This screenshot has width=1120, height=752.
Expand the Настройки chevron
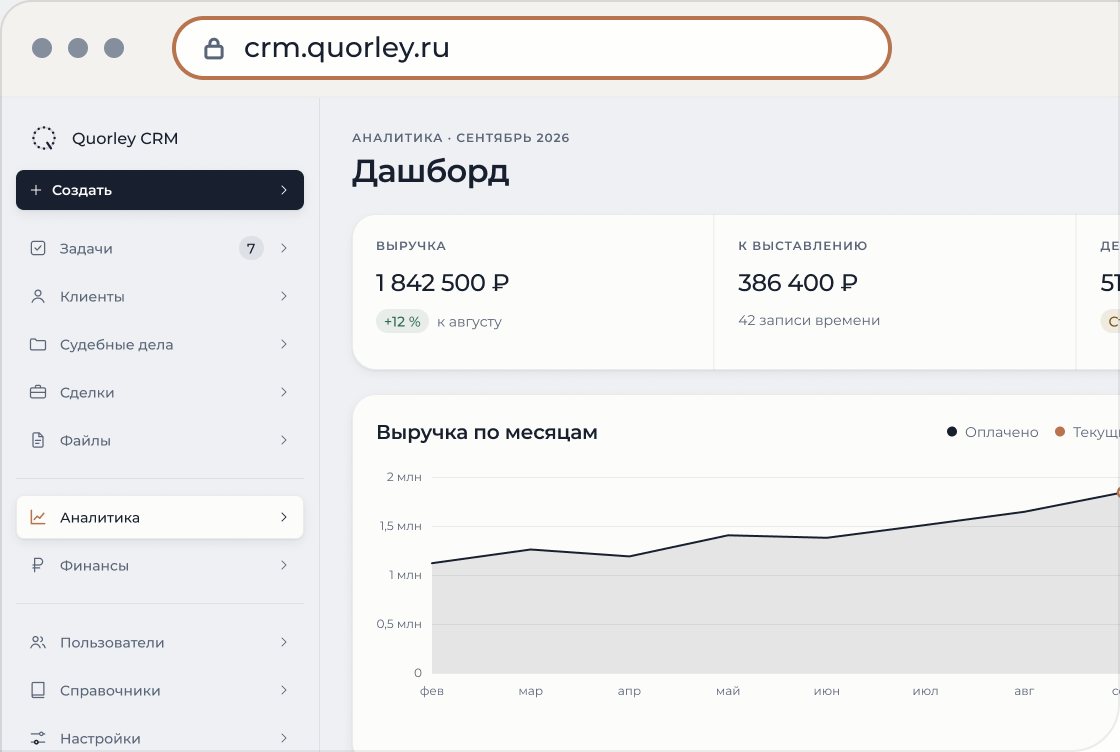[284, 738]
